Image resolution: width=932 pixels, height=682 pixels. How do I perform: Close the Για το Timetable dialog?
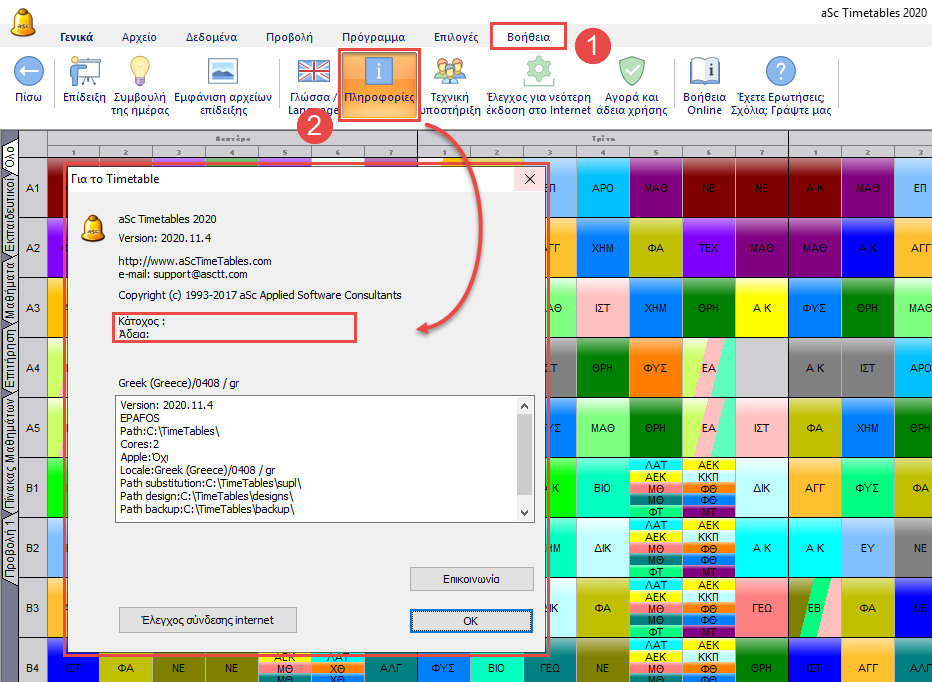(x=530, y=179)
